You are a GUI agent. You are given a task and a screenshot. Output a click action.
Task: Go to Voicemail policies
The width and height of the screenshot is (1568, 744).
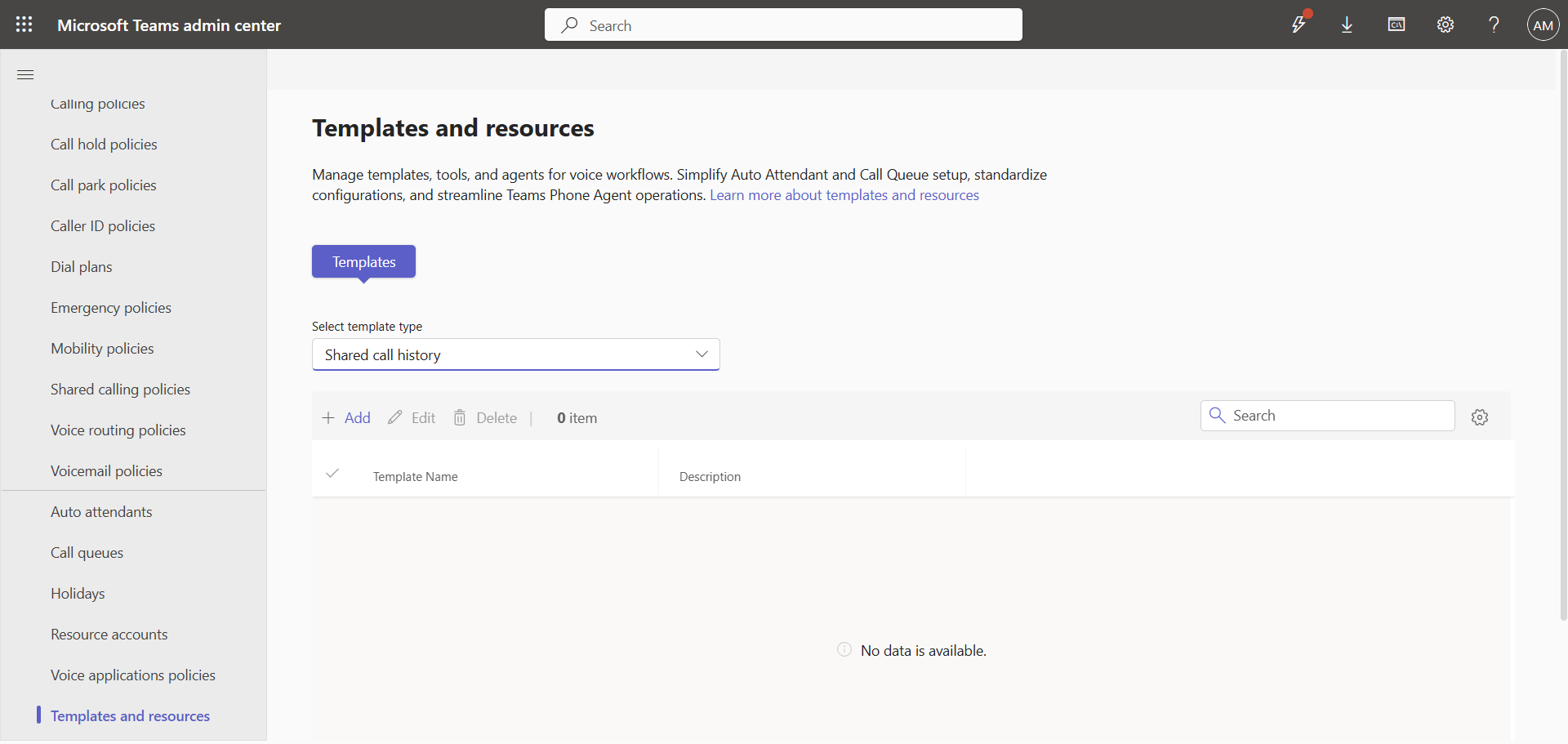pos(106,470)
